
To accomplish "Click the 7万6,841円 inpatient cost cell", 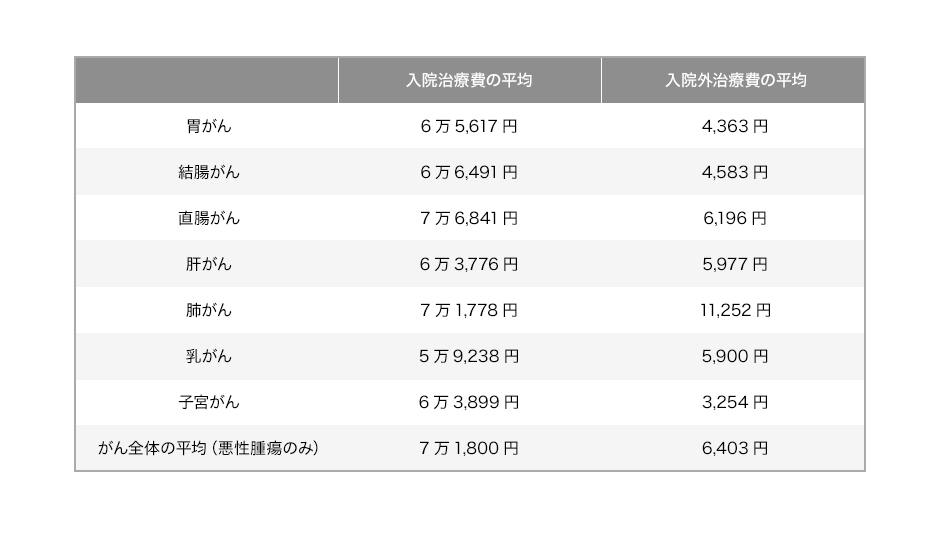I will 469,218.
